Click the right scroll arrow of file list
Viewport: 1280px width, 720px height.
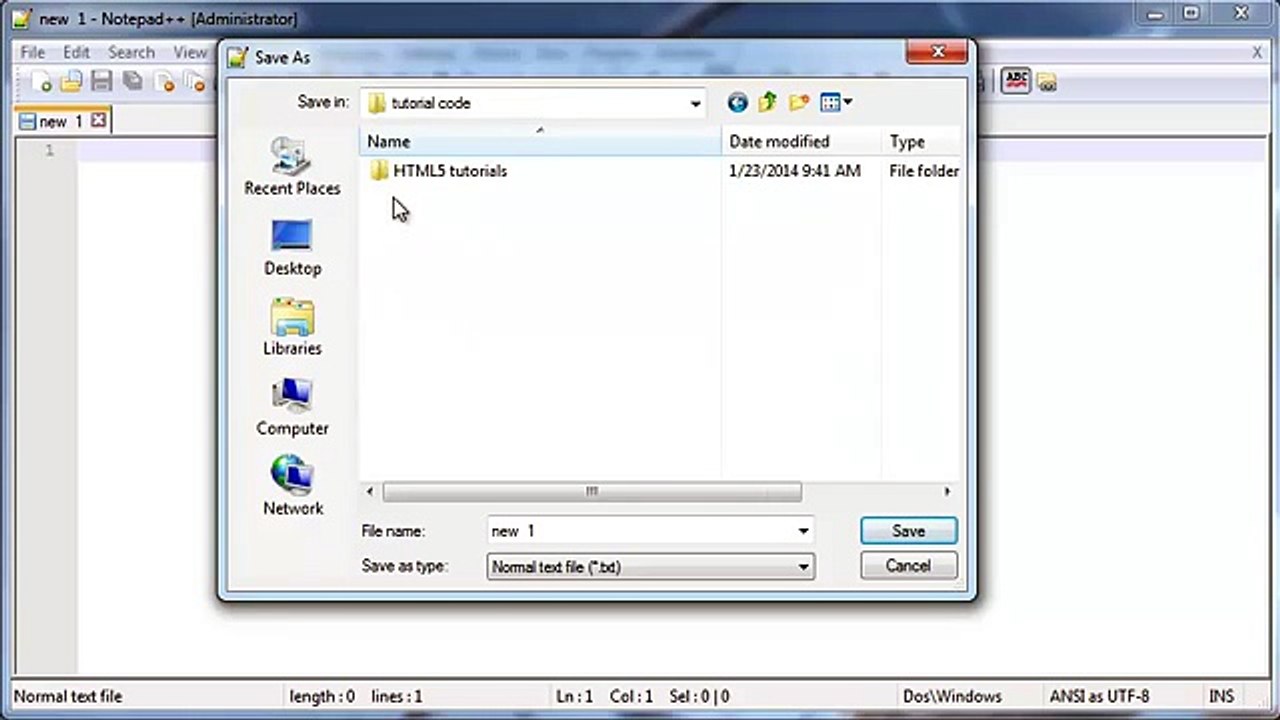click(947, 491)
